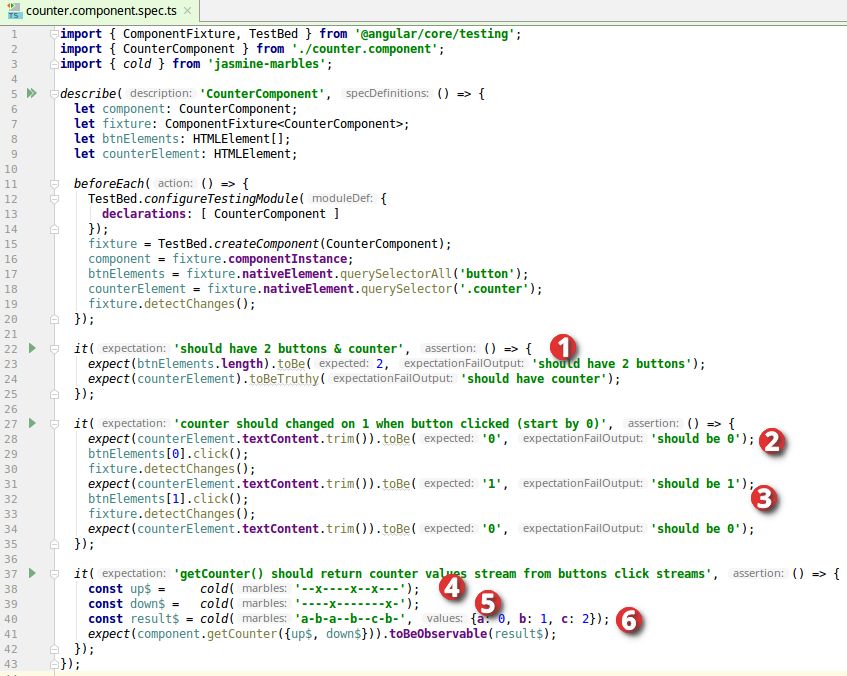Click line number 10 in the gutter
The height and width of the screenshot is (676, 847).
pyautogui.click(x=11, y=169)
